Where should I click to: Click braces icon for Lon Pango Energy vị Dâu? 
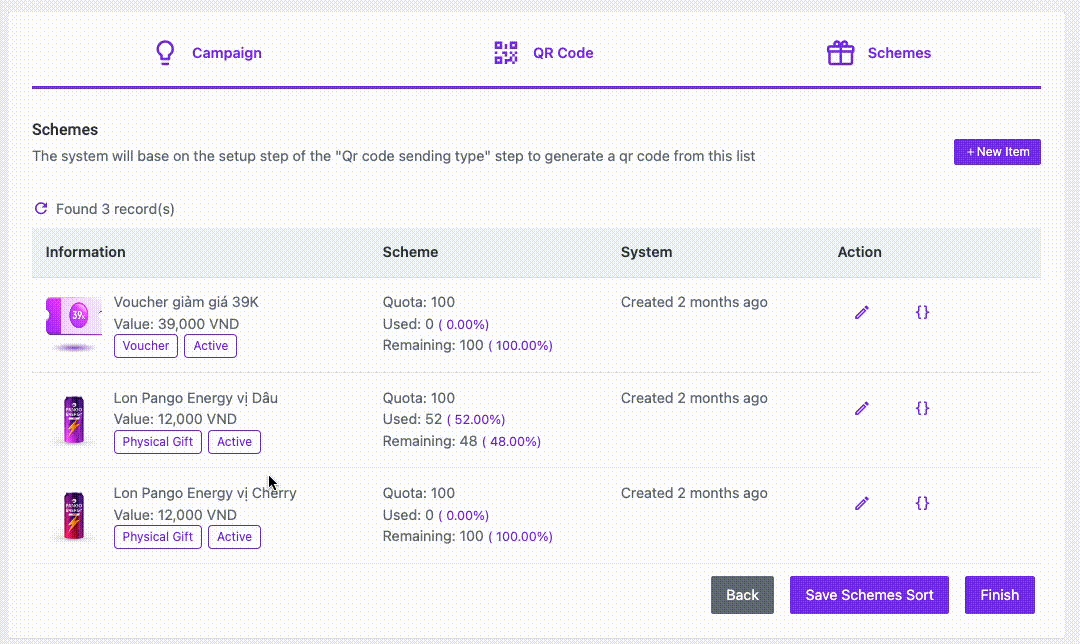pyautogui.click(x=922, y=408)
